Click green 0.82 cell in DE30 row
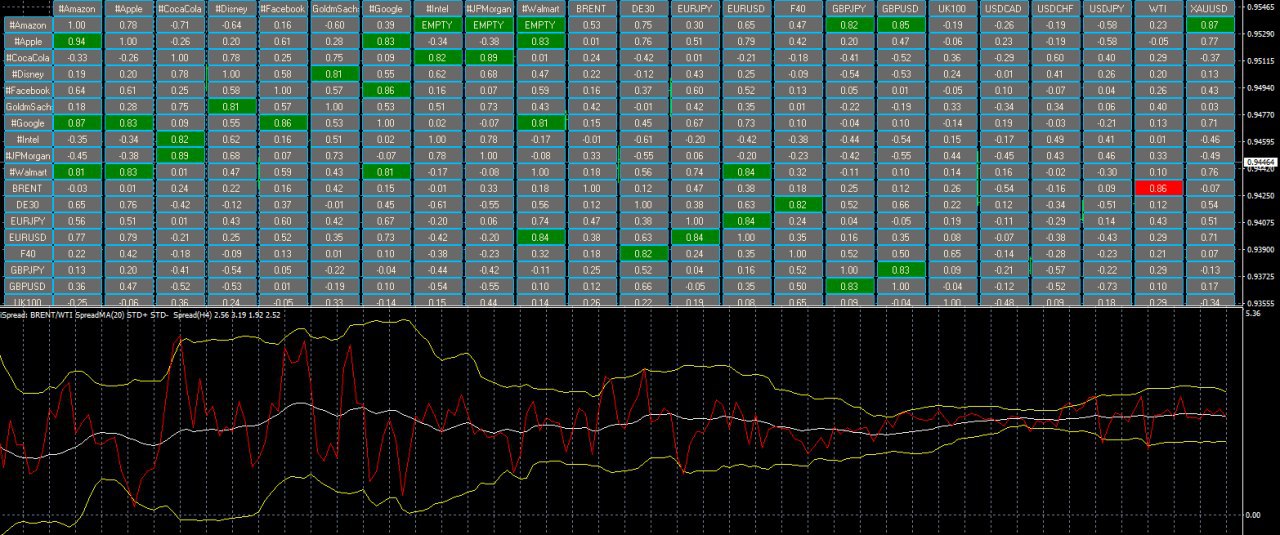1280x535 pixels. 797,204
